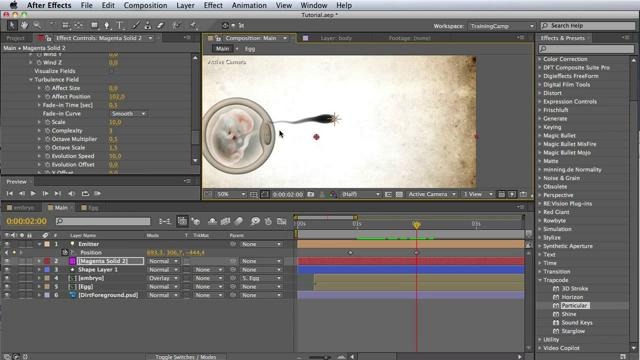Viewport: 640px width, 360px height.
Task: Hide the [DirtForeground.psd] layer eye toggle
Action: (x=7, y=295)
